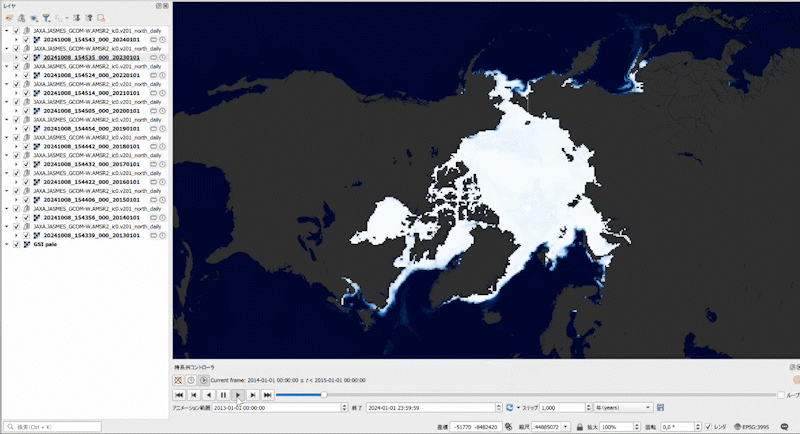The width and height of the screenshot is (800, 434).
Task: Expand layer 20241008_154432_000_20170101 legend
Action: [x=16, y=164]
